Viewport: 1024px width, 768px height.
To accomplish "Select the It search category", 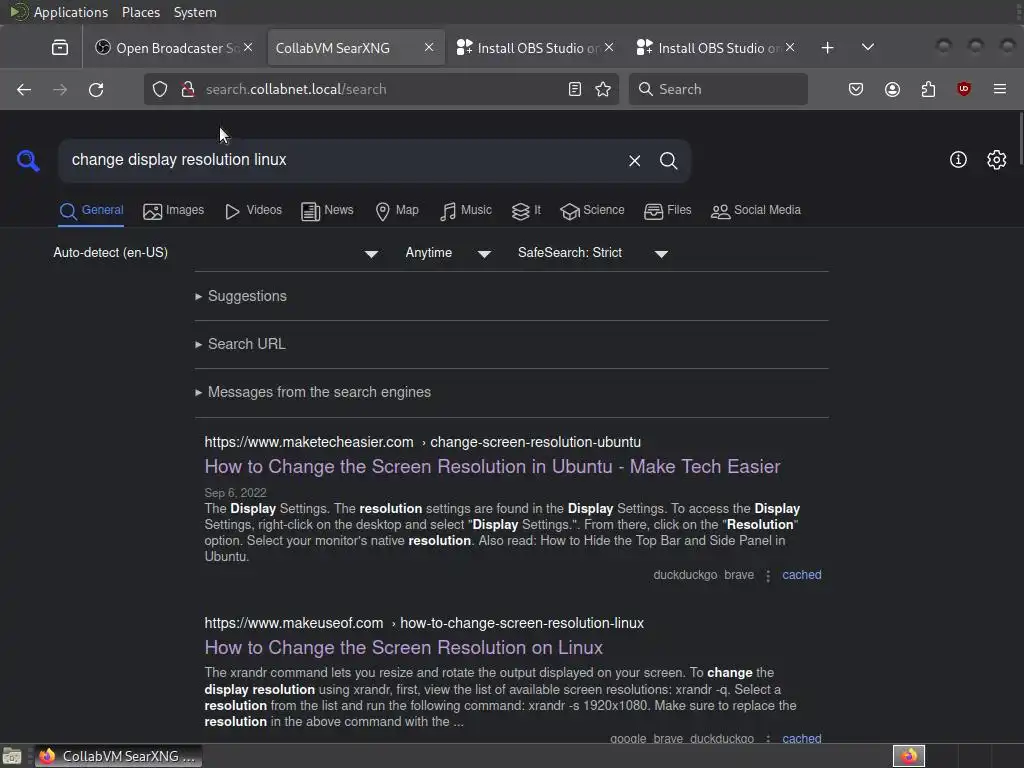I will (526, 210).
